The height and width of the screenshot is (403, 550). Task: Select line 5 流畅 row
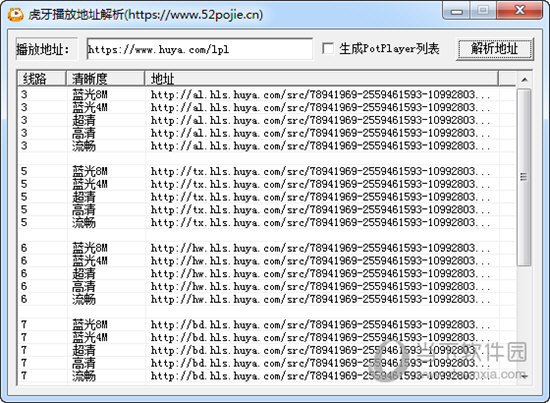pos(267,222)
